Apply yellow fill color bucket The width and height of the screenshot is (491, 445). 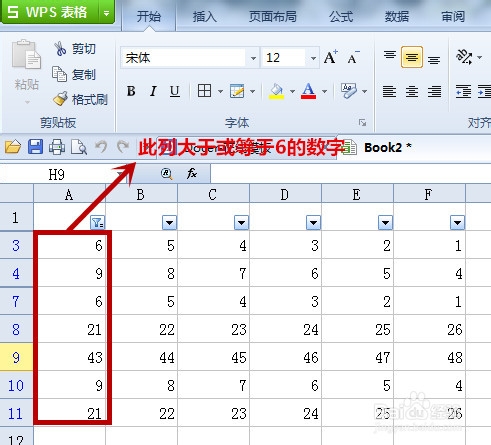coord(276,91)
